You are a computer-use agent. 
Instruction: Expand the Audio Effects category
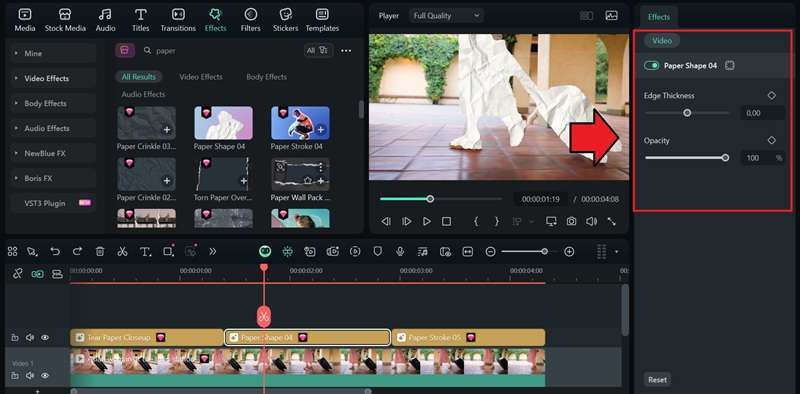[x=53, y=128]
